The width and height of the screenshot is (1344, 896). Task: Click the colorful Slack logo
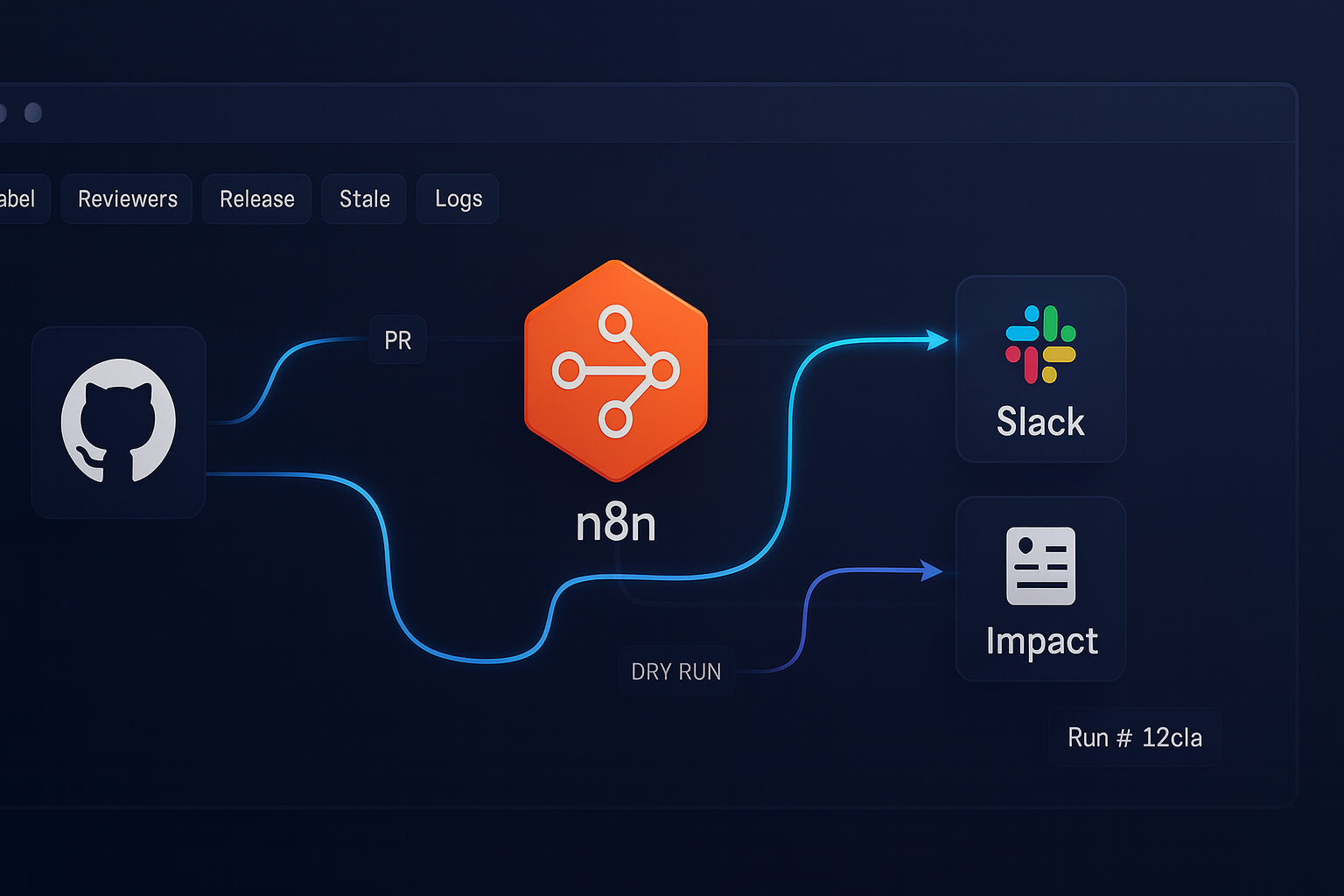click(x=1040, y=344)
